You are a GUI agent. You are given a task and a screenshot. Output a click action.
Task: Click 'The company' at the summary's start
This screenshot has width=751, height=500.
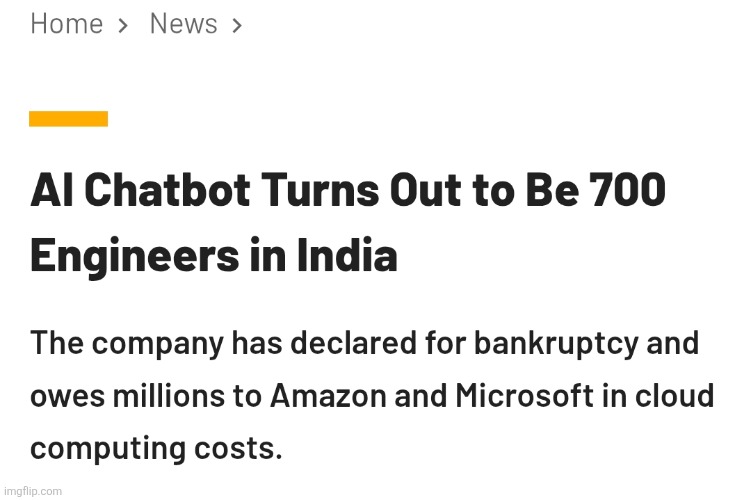(x=127, y=345)
